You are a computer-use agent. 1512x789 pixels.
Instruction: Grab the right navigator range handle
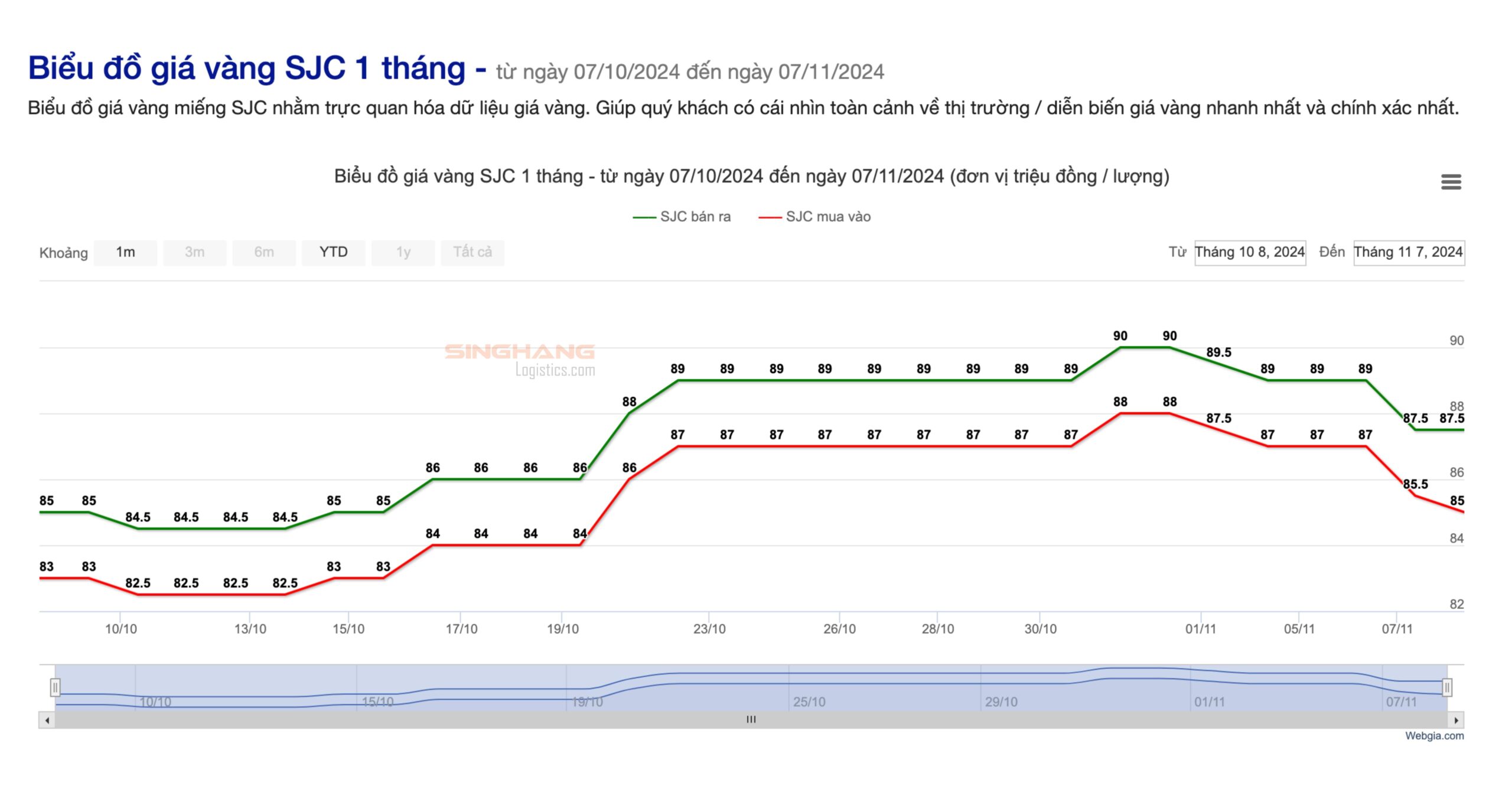[x=1447, y=687]
